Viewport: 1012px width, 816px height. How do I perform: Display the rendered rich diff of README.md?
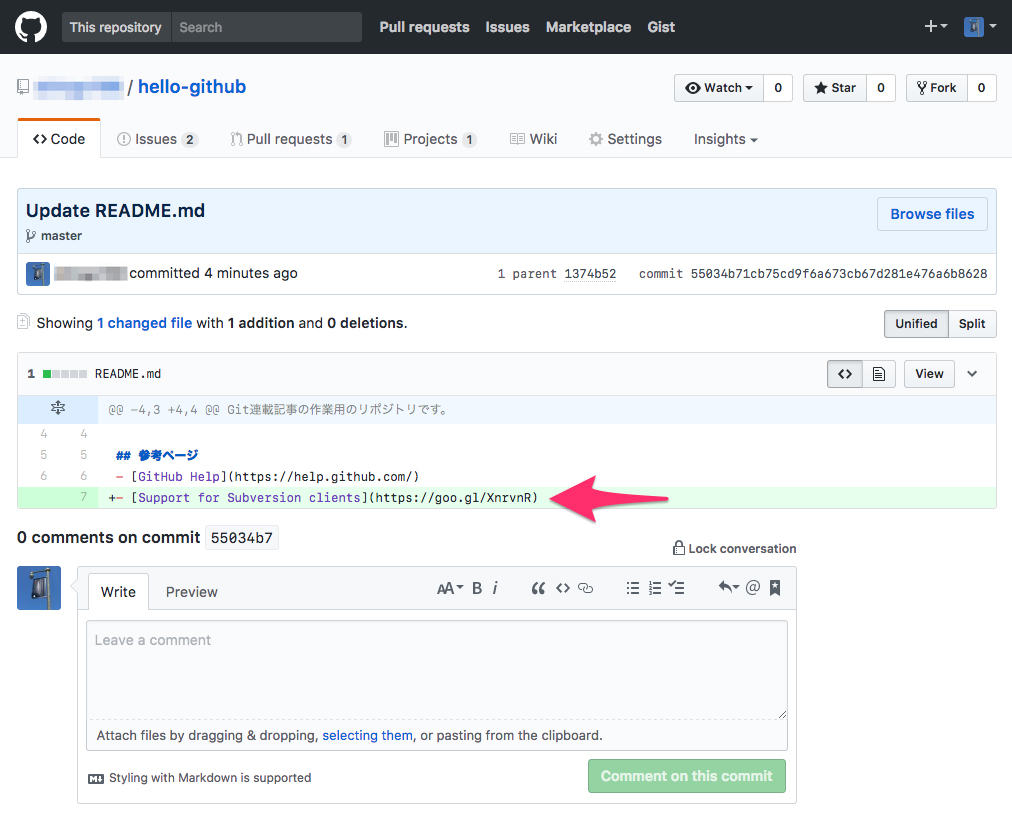pyautogui.click(x=878, y=374)
